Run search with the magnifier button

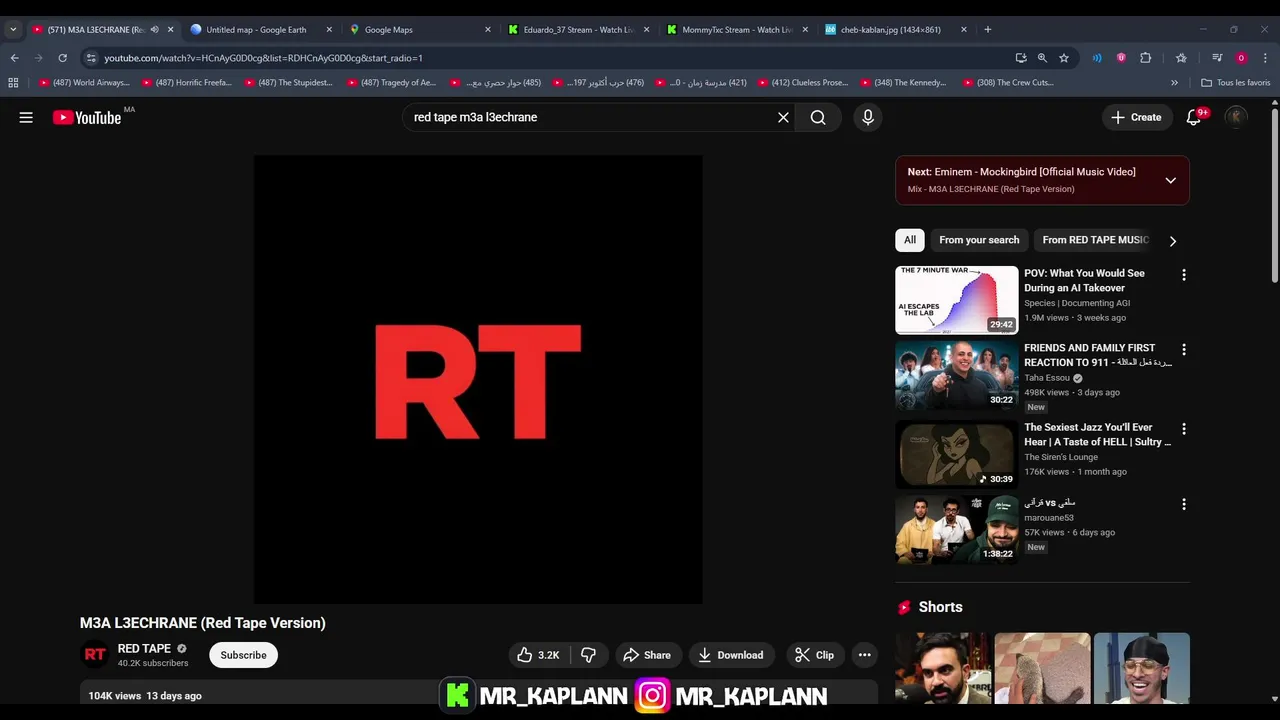[x=818, y=117]
